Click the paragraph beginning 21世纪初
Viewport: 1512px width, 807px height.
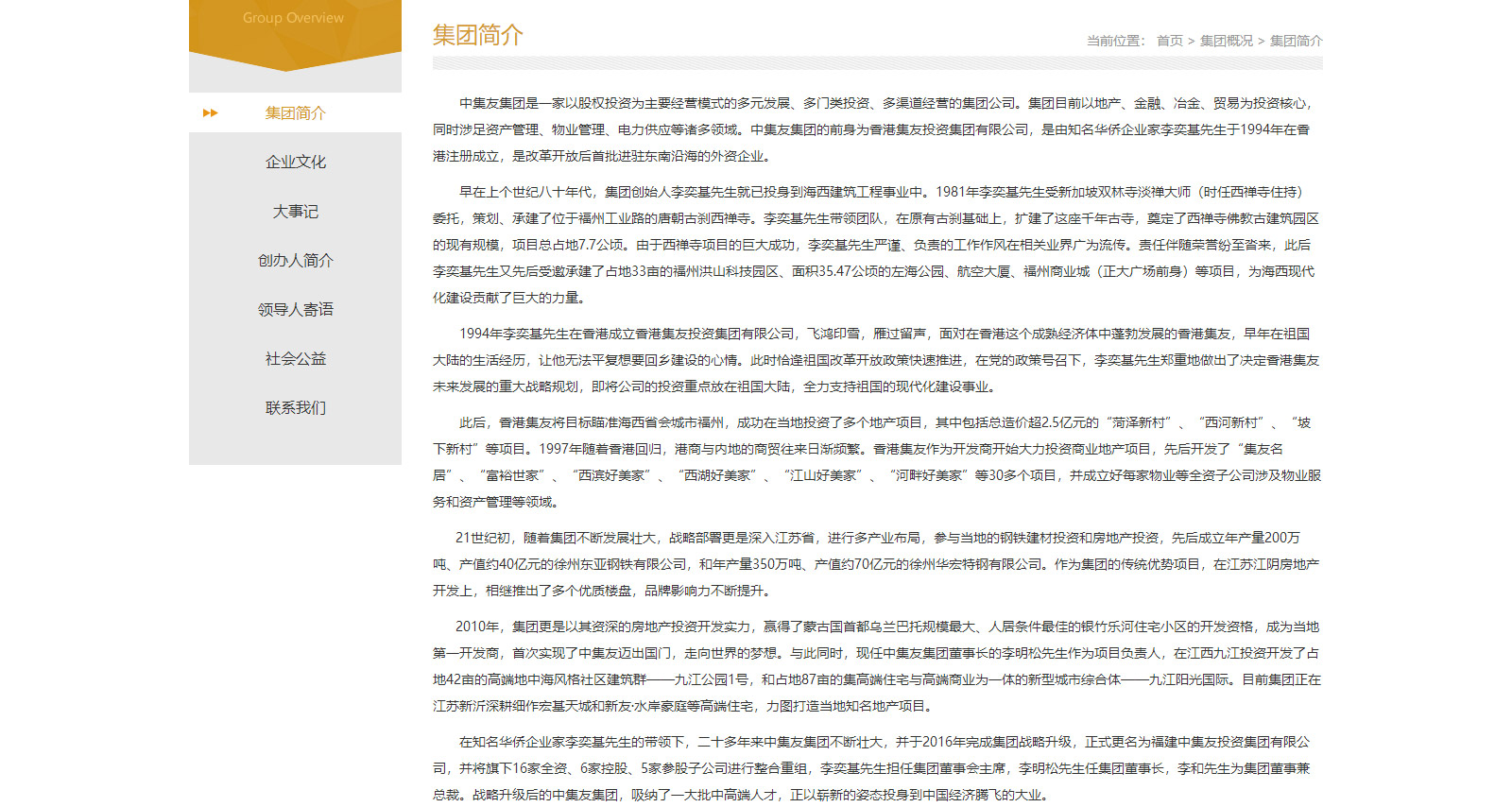[876, 564]
